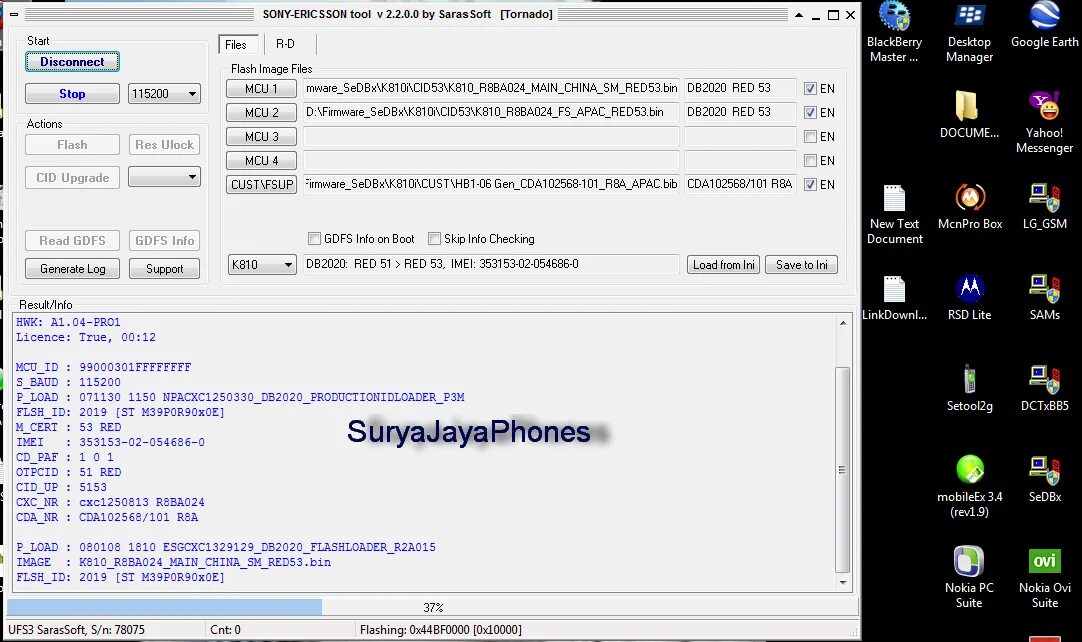
Task: Switch to the Files tab
Action: [x=238, y=45]
